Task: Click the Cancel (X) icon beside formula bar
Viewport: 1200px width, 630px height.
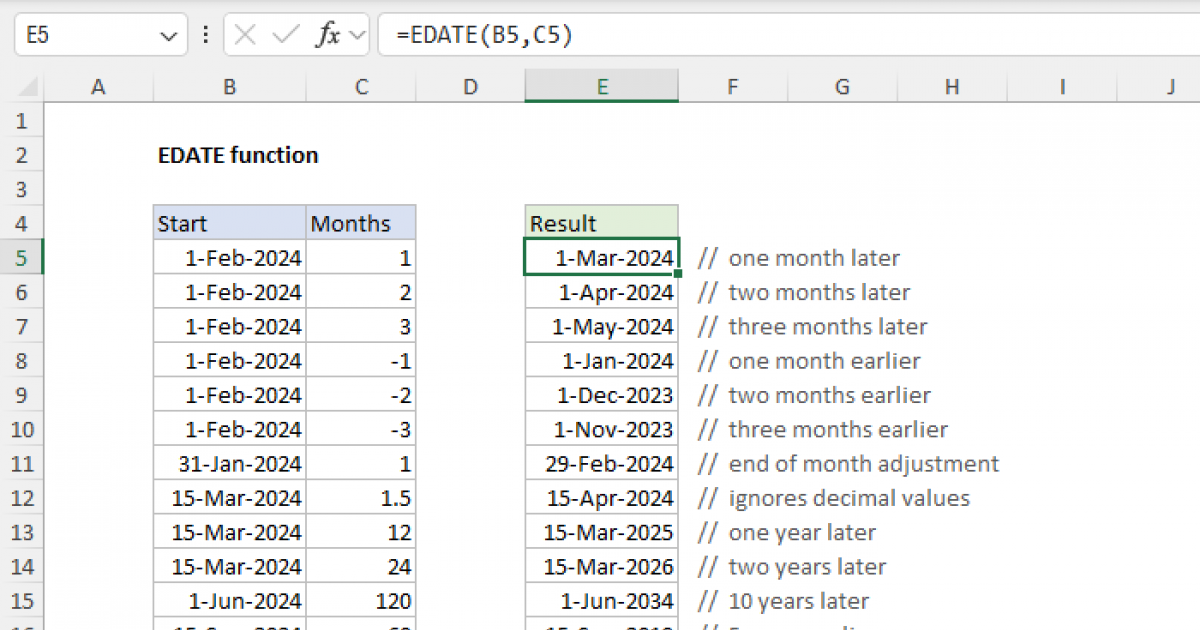Action: [243, 34]
